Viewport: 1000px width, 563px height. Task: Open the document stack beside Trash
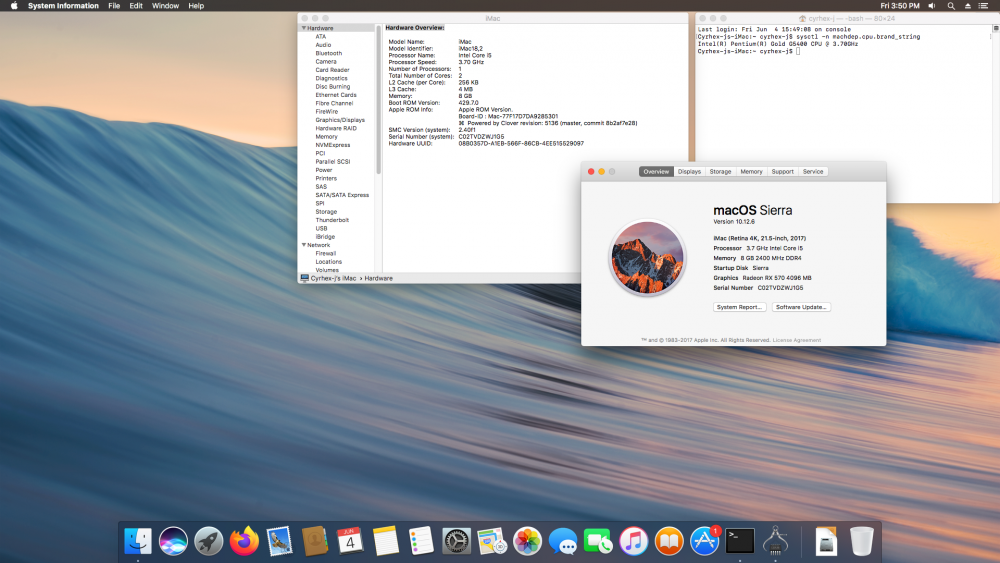point(826,541)
